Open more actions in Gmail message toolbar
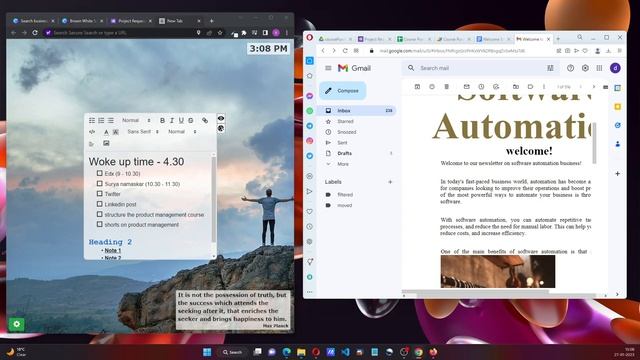 544,87
